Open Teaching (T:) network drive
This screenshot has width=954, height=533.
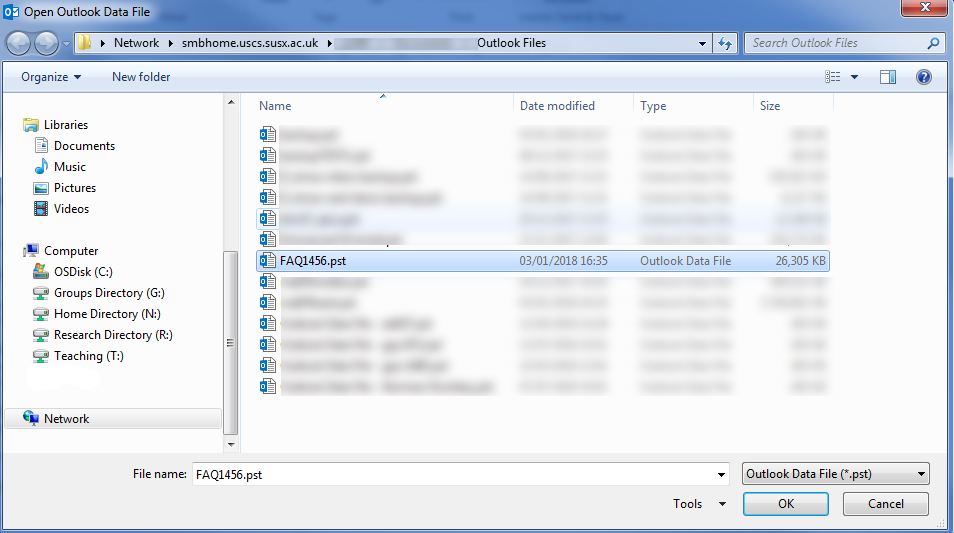[89, 356]
